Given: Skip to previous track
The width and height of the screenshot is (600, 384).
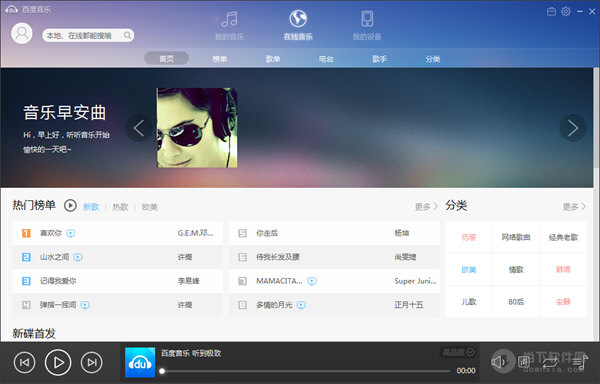Looking at the screenshot, I should 24,362.
